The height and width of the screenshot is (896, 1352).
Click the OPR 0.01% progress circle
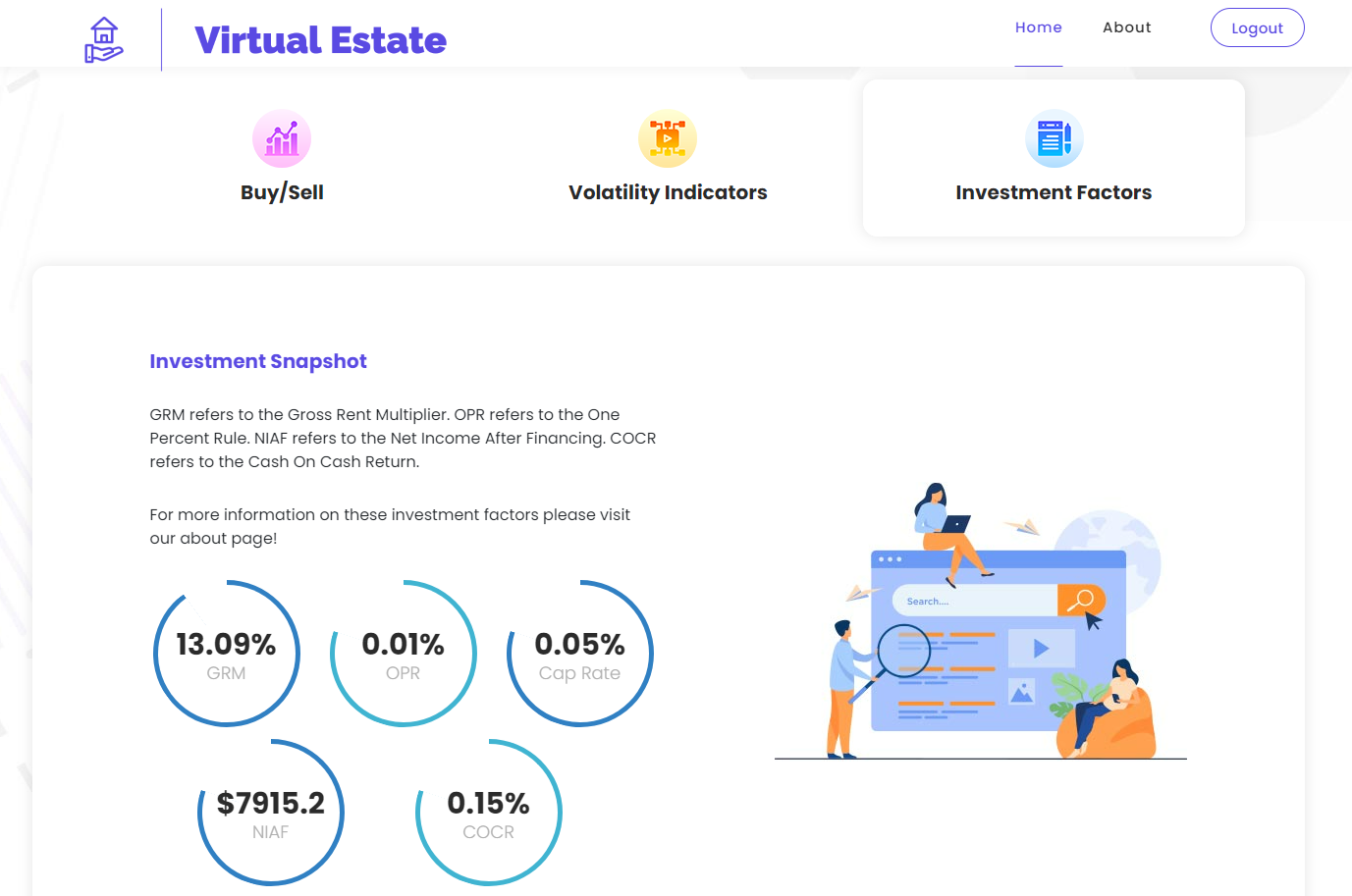pos(404,654)
